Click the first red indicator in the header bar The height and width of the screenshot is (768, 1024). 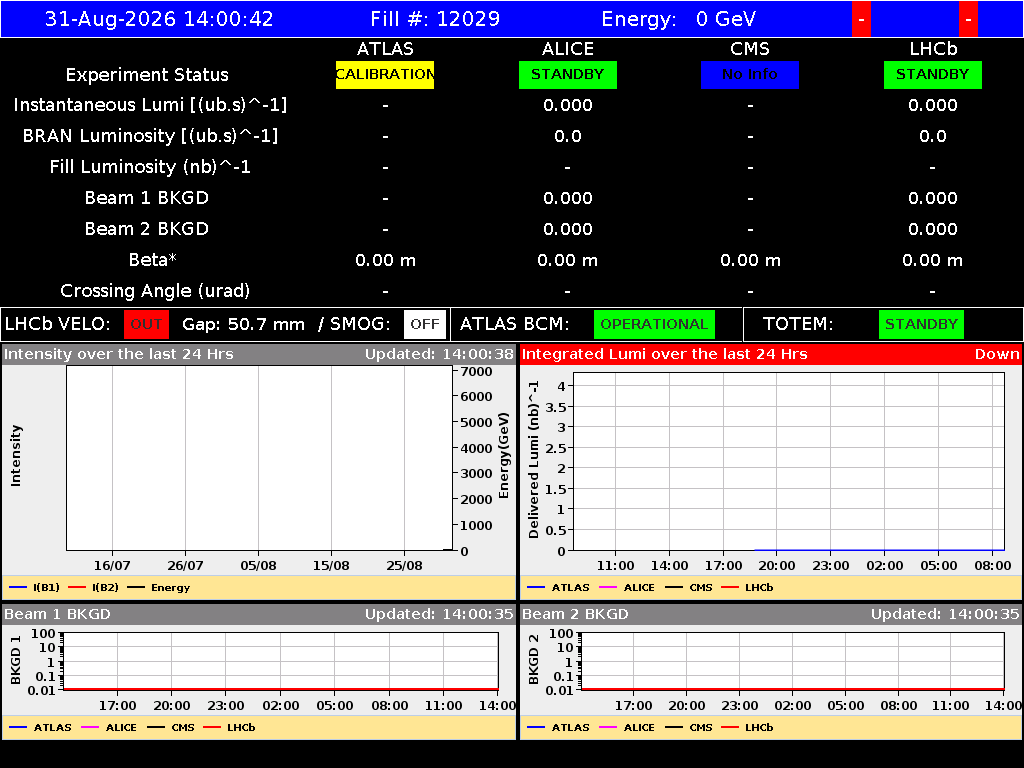[x=861, y=19]
